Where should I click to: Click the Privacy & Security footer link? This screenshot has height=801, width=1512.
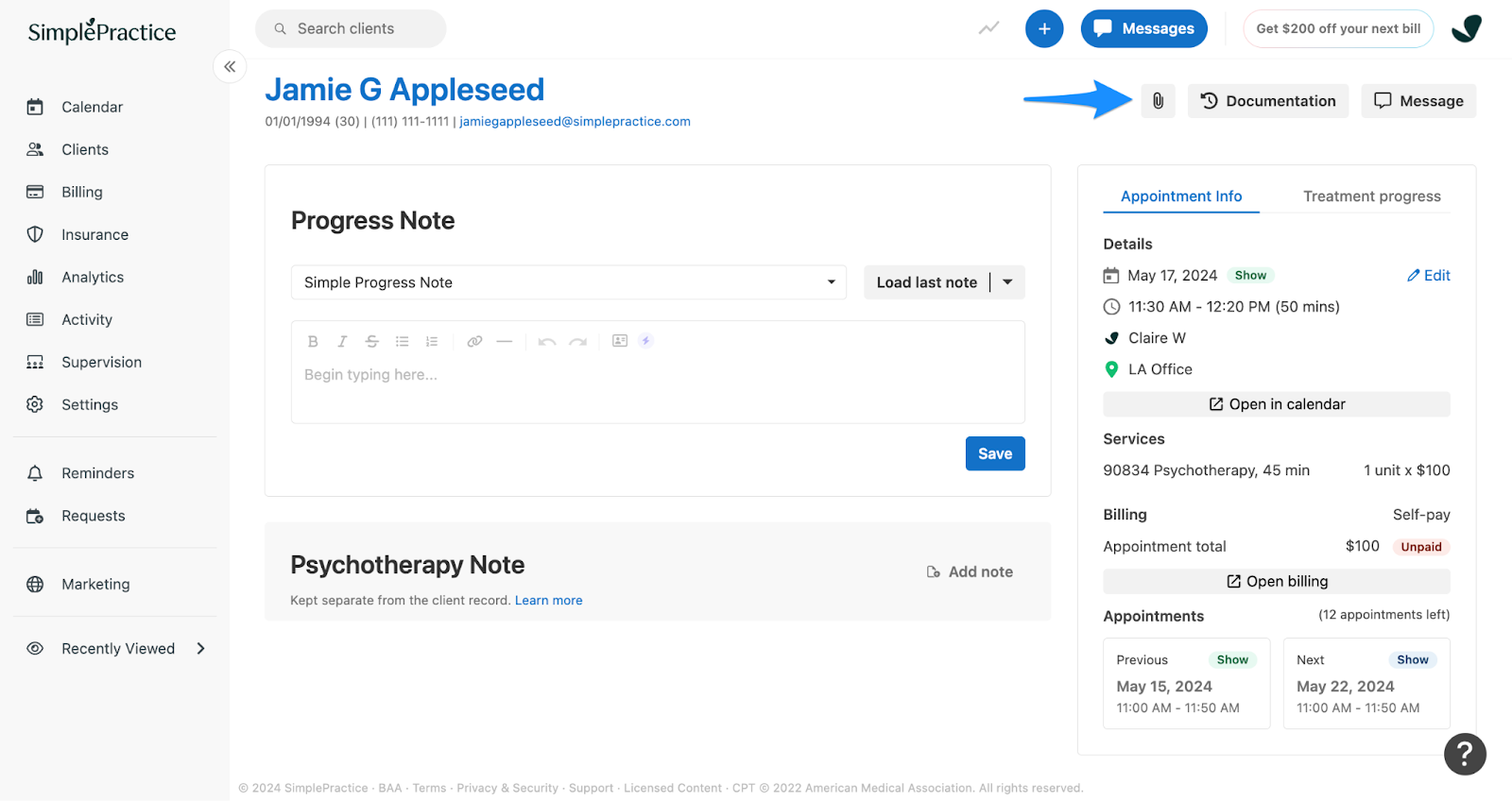click(507, 788)
